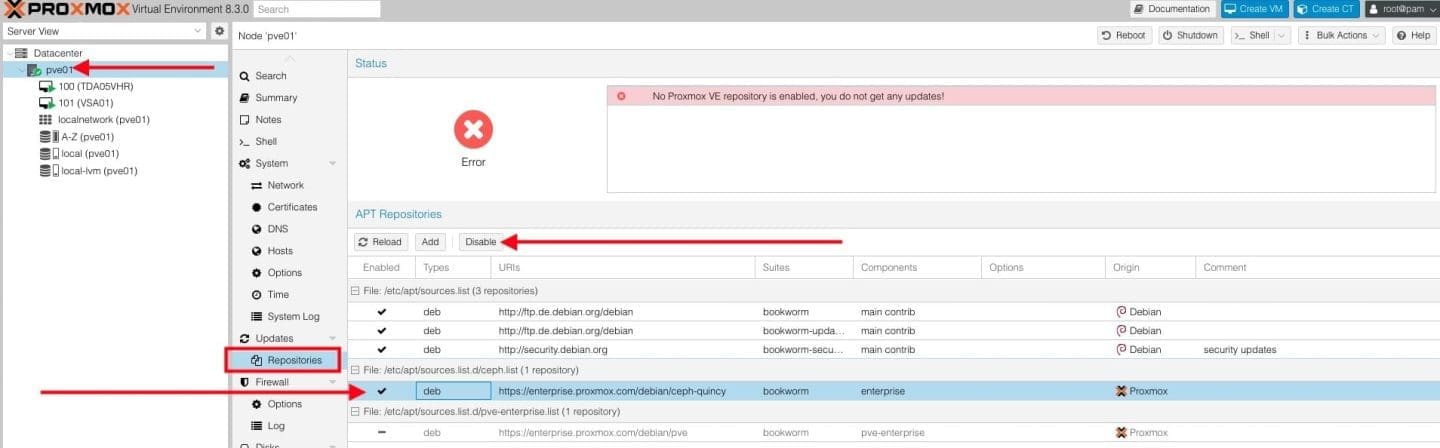Click the Suites column header

click(803, 268)
